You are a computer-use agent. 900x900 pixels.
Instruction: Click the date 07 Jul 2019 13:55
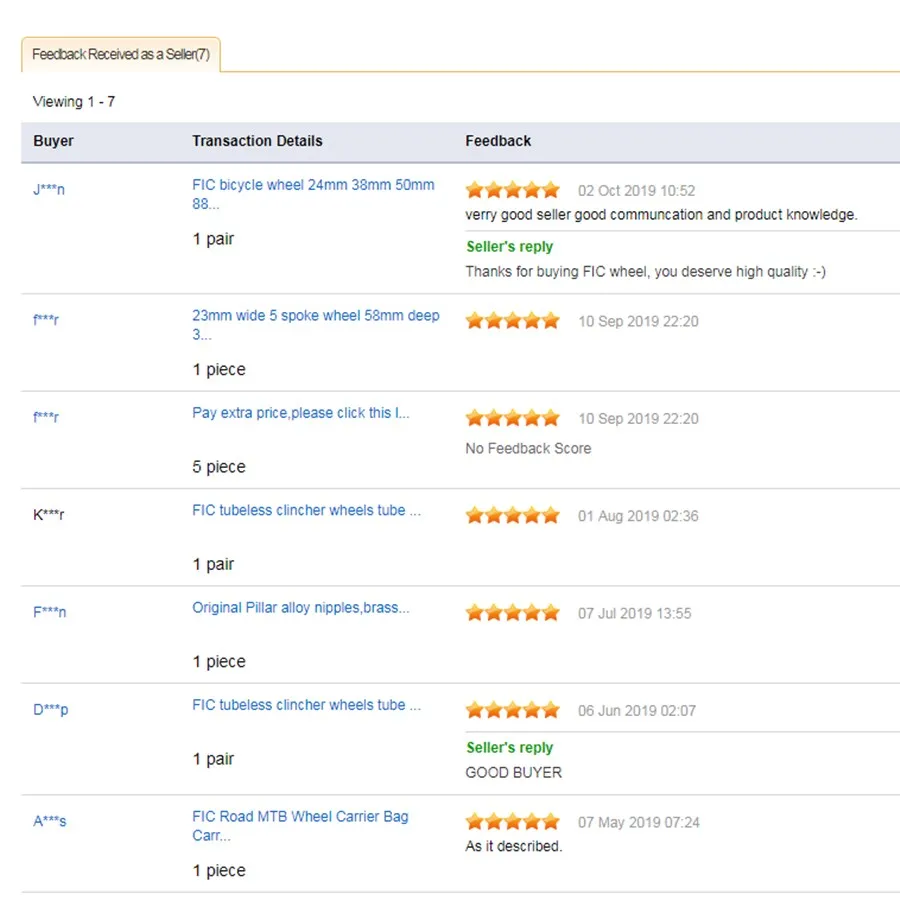tap(635, 614)
